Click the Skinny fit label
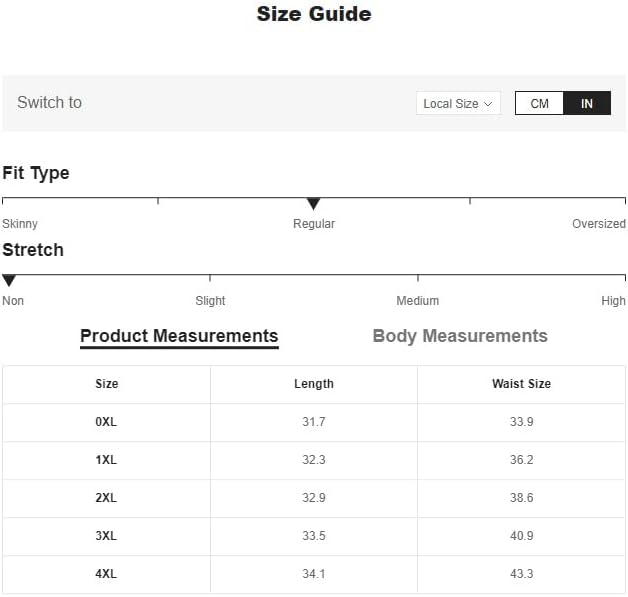 tap(20, 224)
